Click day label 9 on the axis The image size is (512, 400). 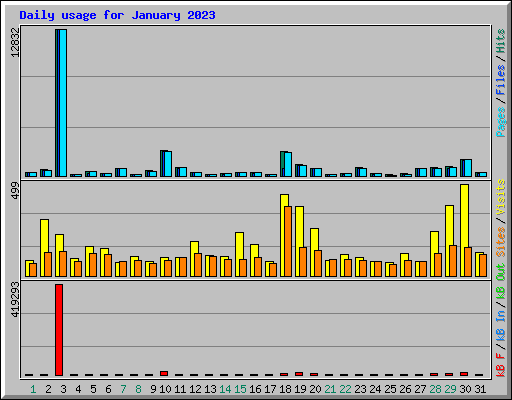pos(153,389)
